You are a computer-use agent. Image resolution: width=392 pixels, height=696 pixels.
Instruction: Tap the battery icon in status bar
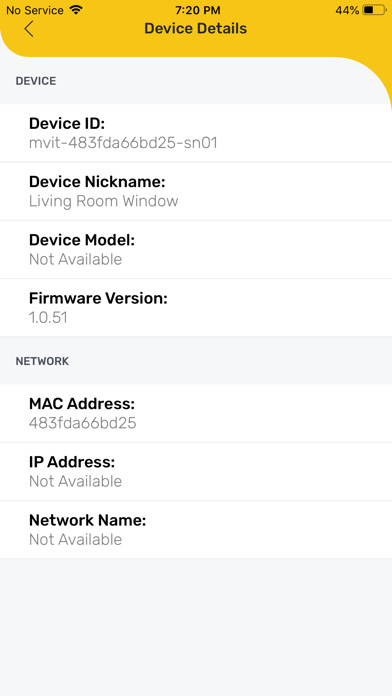(x=374, y=10)
